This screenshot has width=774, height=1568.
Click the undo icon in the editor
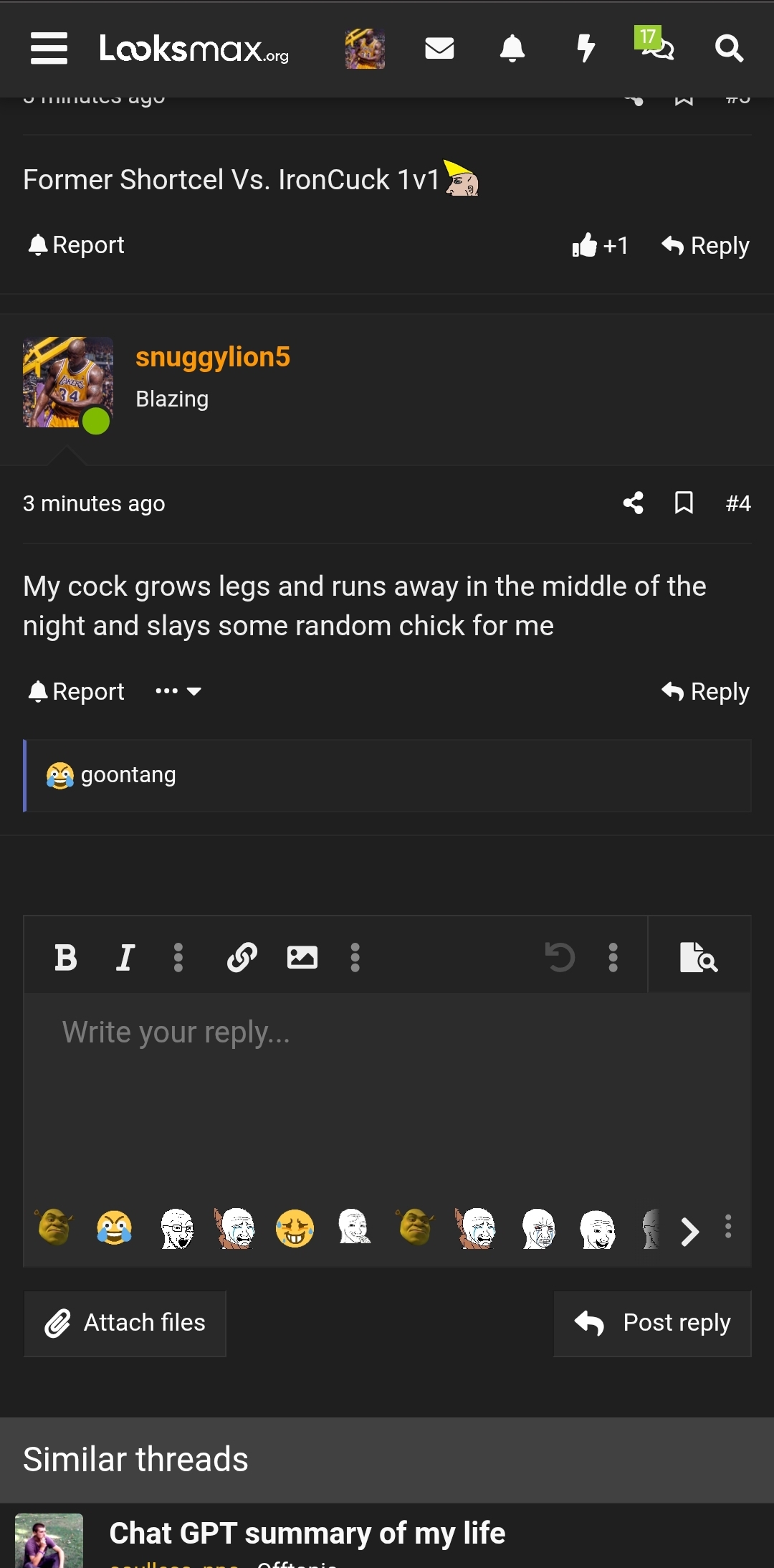[560, 956]
